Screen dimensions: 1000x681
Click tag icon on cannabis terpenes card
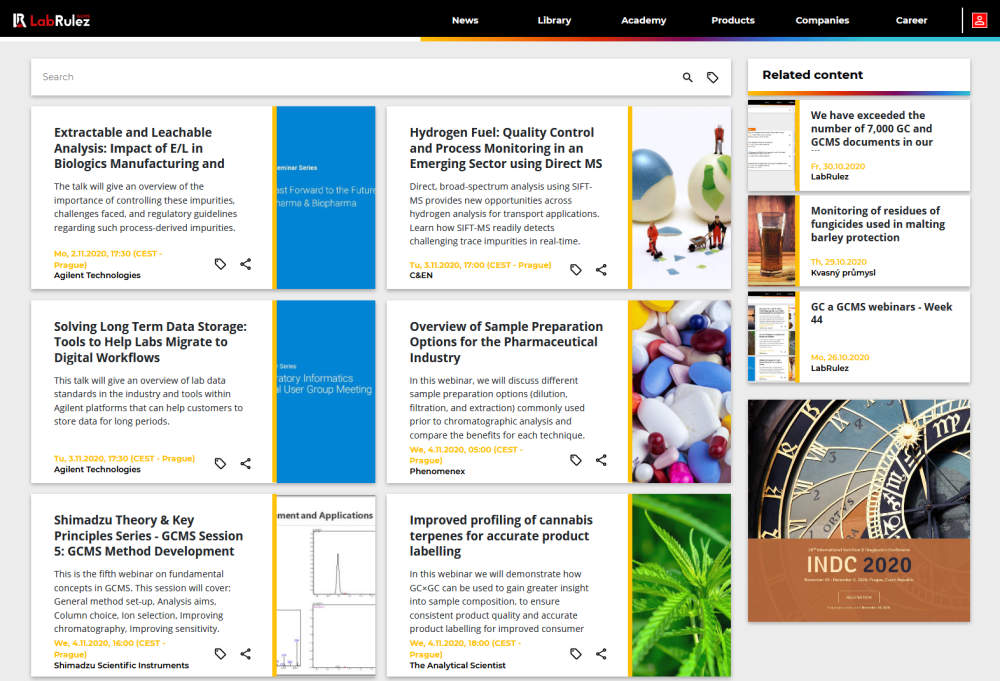pos(576,654)
